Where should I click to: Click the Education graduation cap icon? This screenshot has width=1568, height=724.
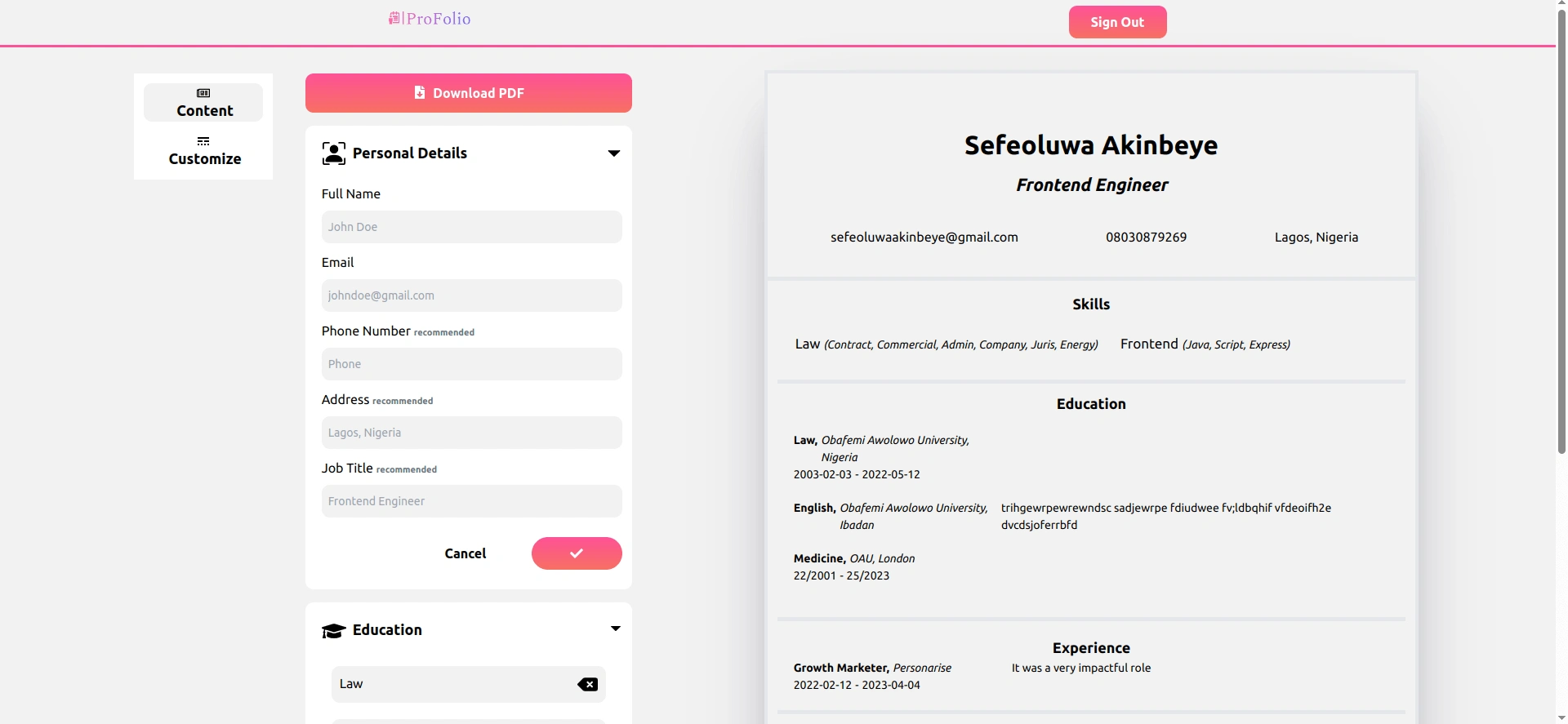(x=333, y=630)
